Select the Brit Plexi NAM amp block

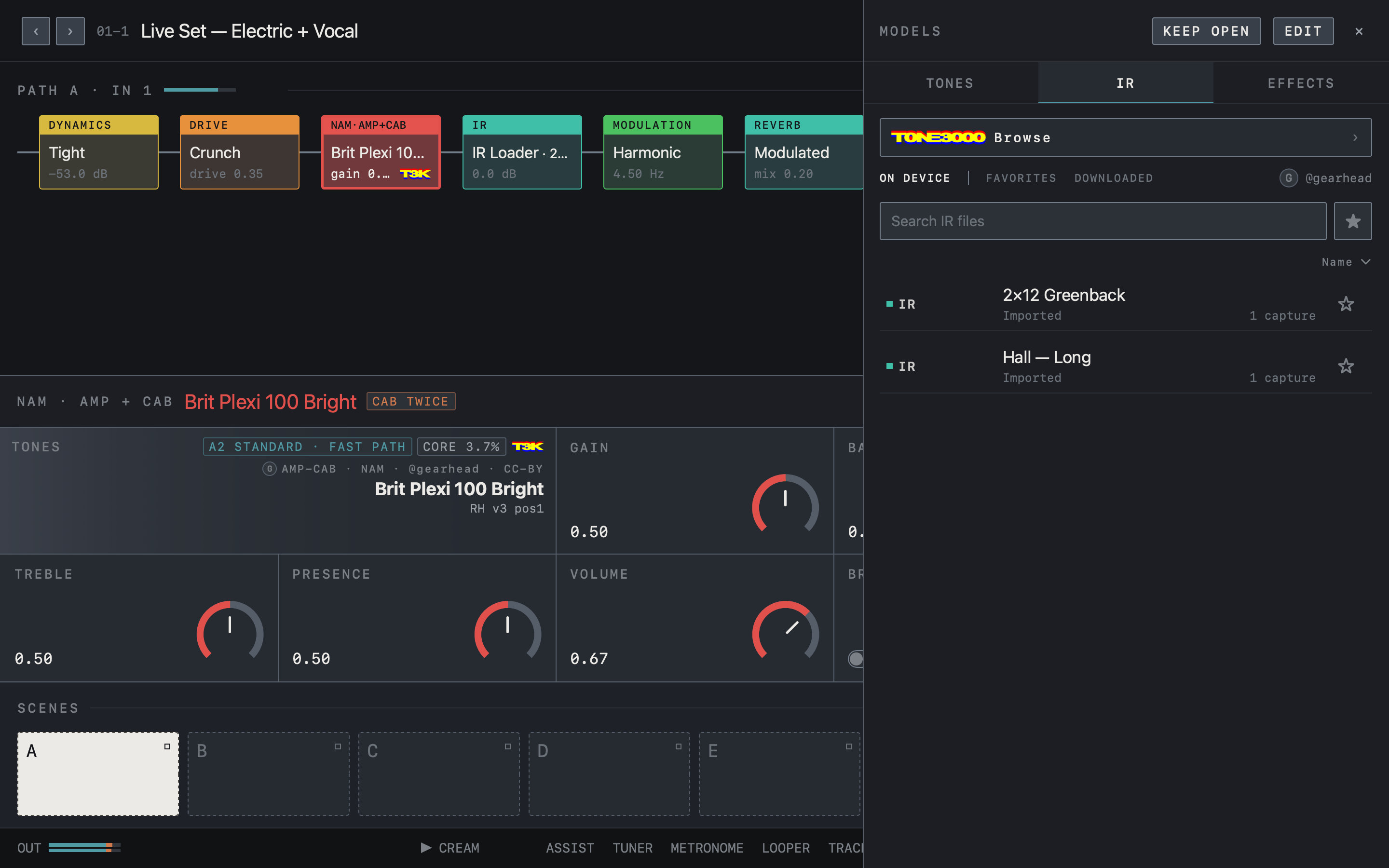(381, 152)
